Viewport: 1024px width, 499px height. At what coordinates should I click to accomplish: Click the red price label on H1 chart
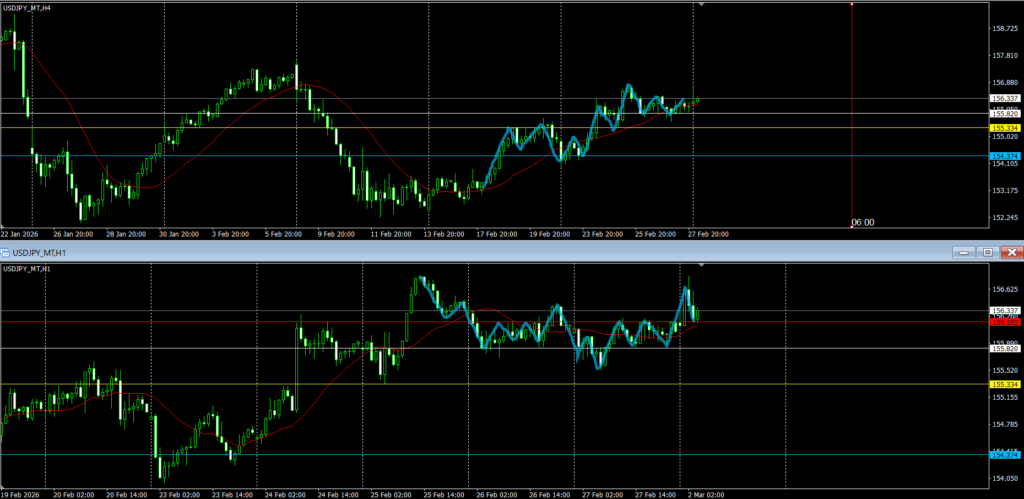click(x=1004, y=322)
